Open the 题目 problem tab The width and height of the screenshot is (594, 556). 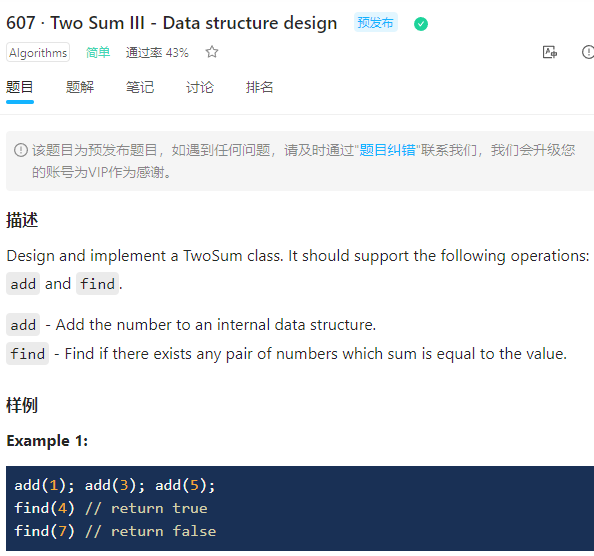point(20,87)
